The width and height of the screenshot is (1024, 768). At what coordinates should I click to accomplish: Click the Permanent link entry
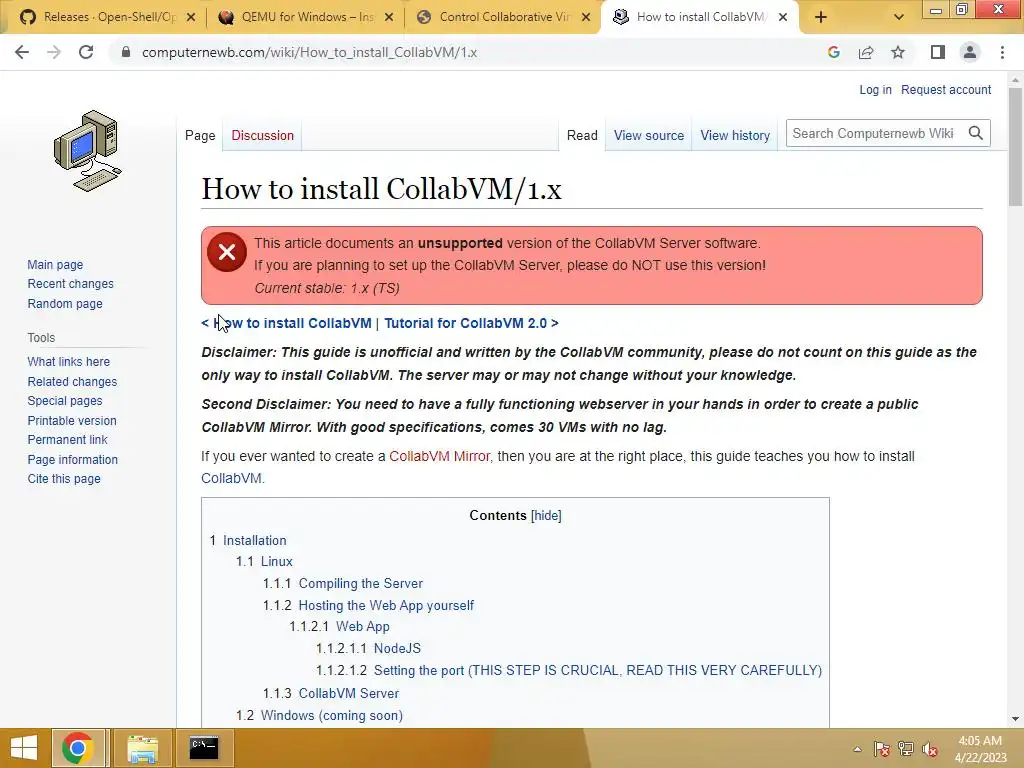coord(67,440)
